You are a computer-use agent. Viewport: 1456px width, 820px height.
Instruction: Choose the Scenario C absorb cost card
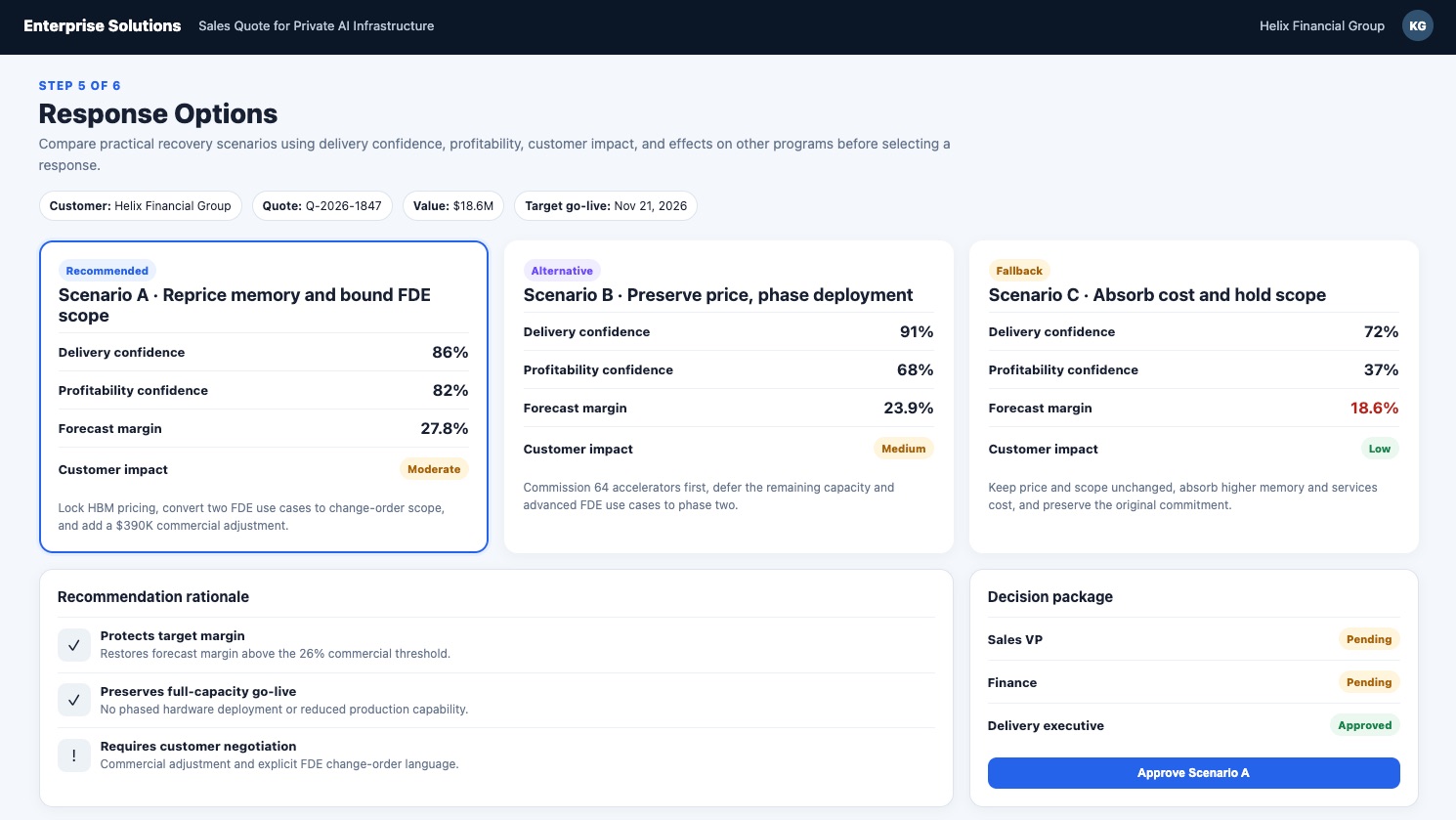tap(1194, 397)
